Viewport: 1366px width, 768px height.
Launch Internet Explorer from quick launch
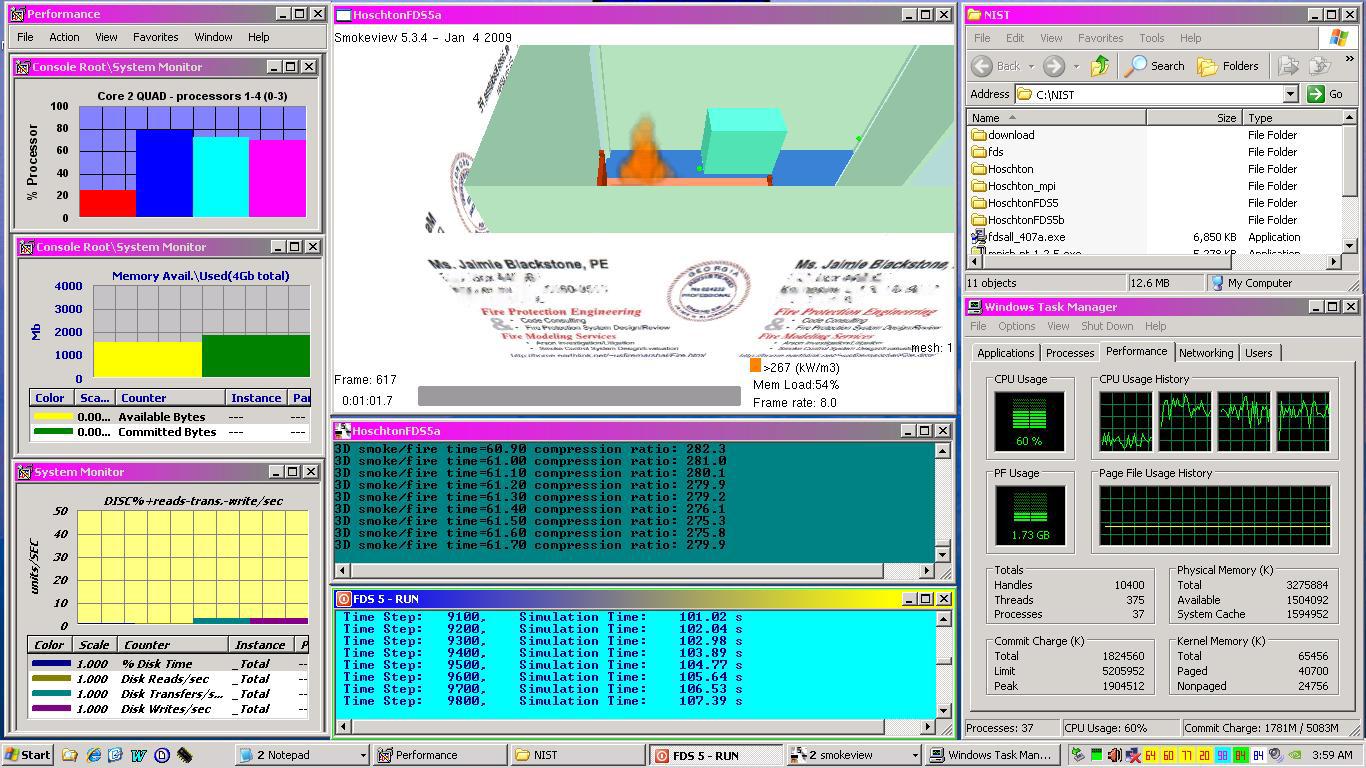[x=93, y=755]
